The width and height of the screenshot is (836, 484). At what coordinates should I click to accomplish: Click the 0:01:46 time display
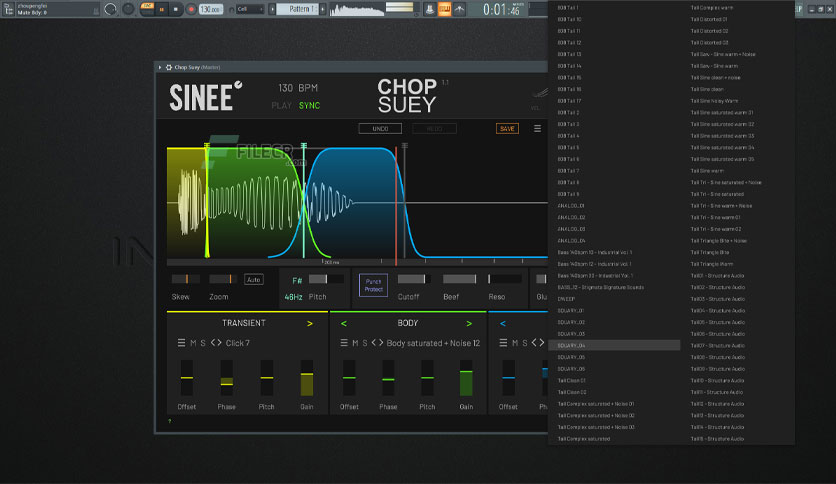coord(501,10)
